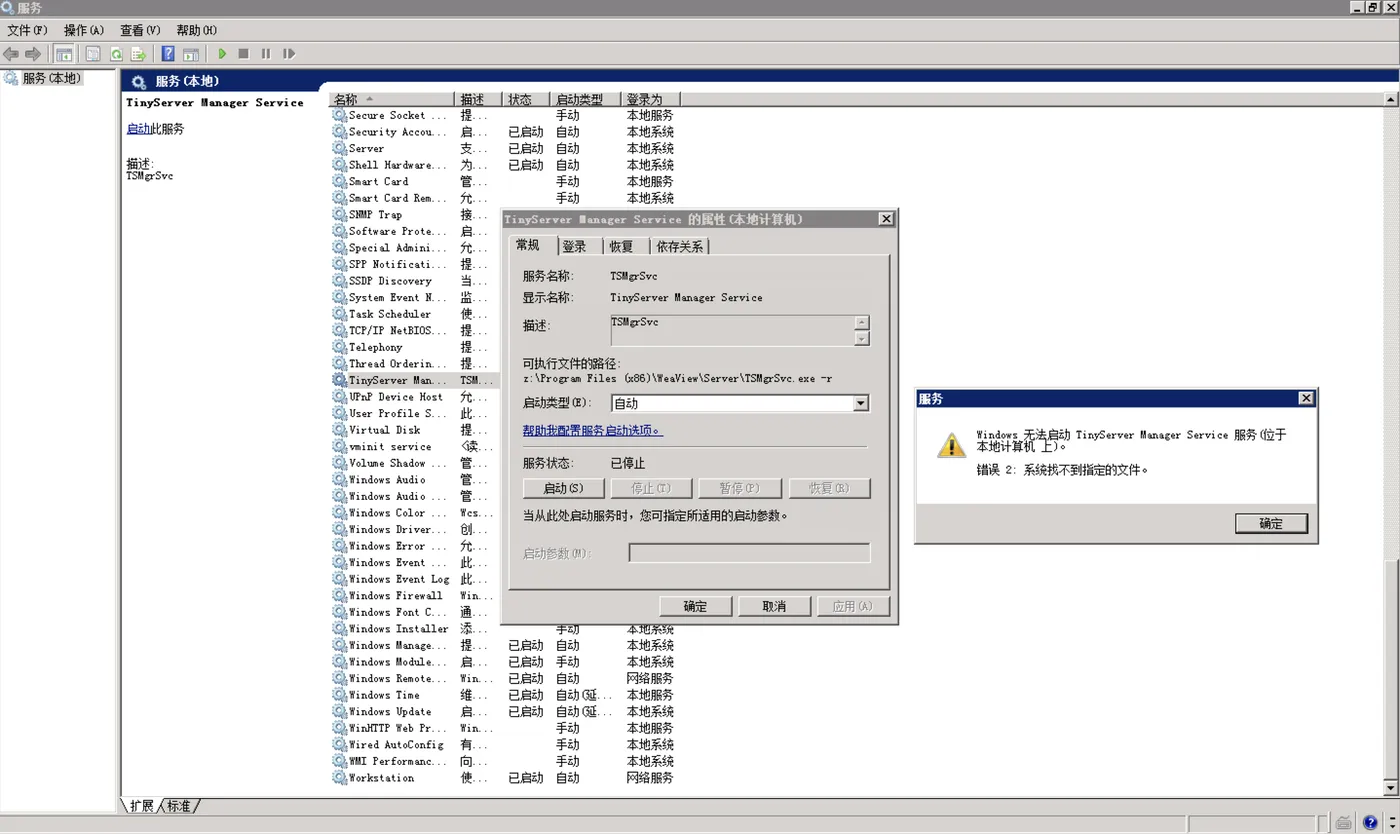1400x834 pixels.
Task: Click the 启动 link to start this service
Action: pos(138,129)
